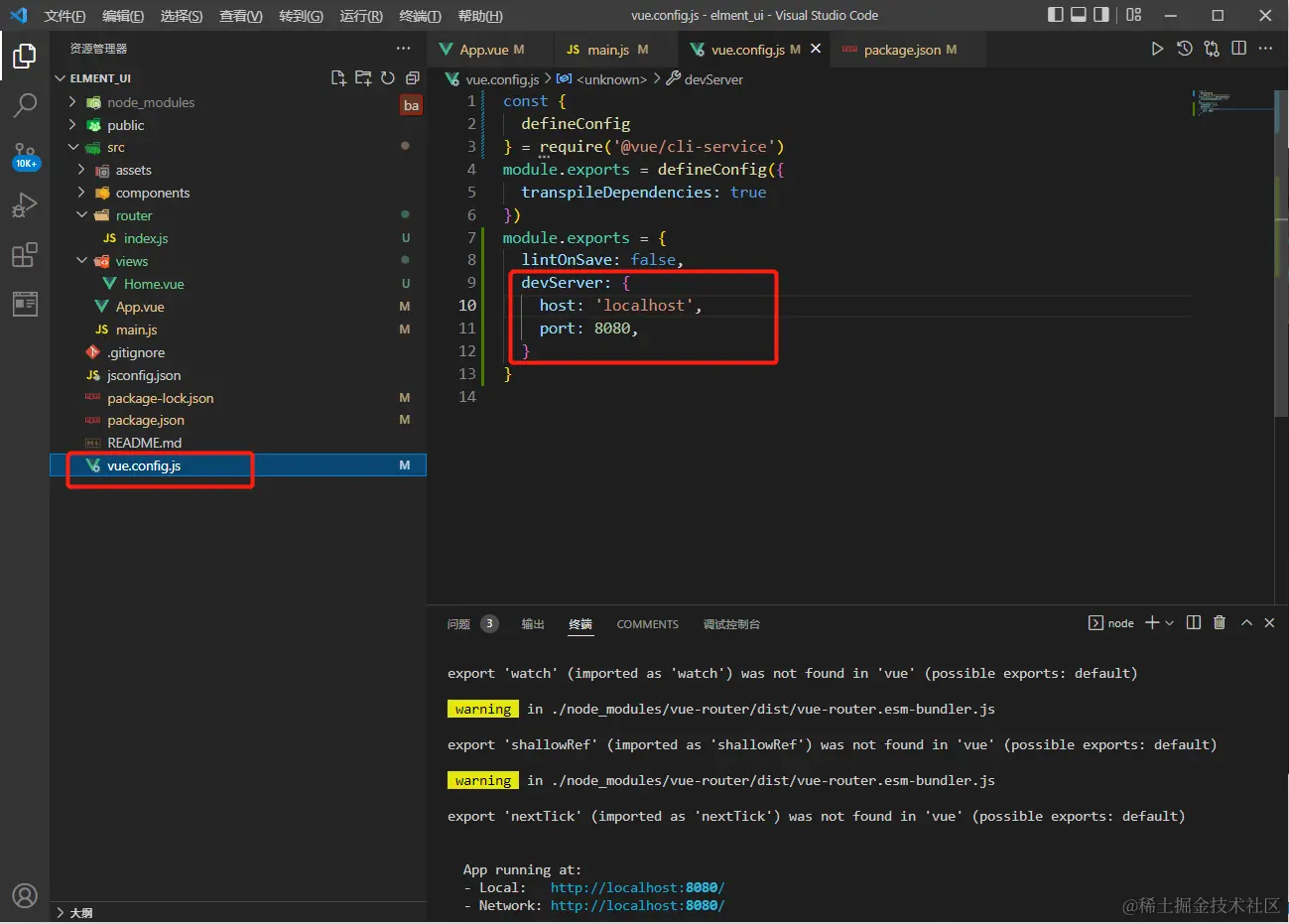This screenshot has height=924, width=1289.
Task: Collapse the router folder
Action: (x=81, y=215)
